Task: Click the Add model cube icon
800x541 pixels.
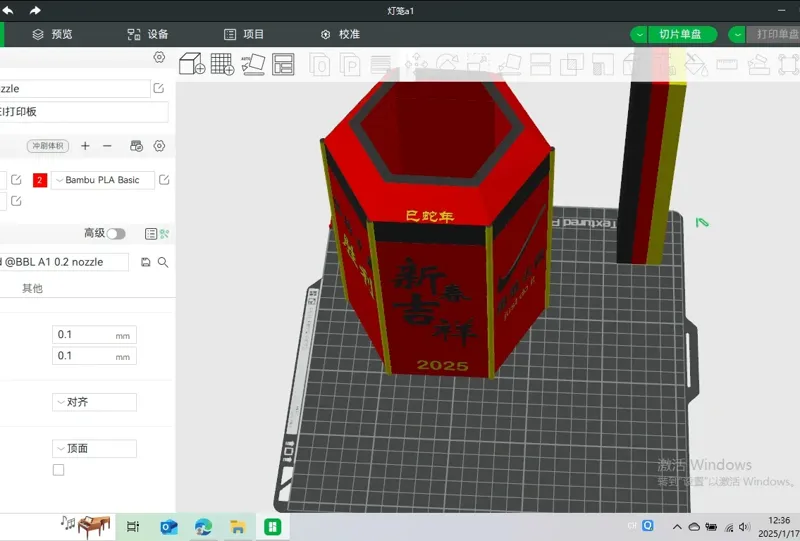Action: pyautogui.click(x=192, y=64)
